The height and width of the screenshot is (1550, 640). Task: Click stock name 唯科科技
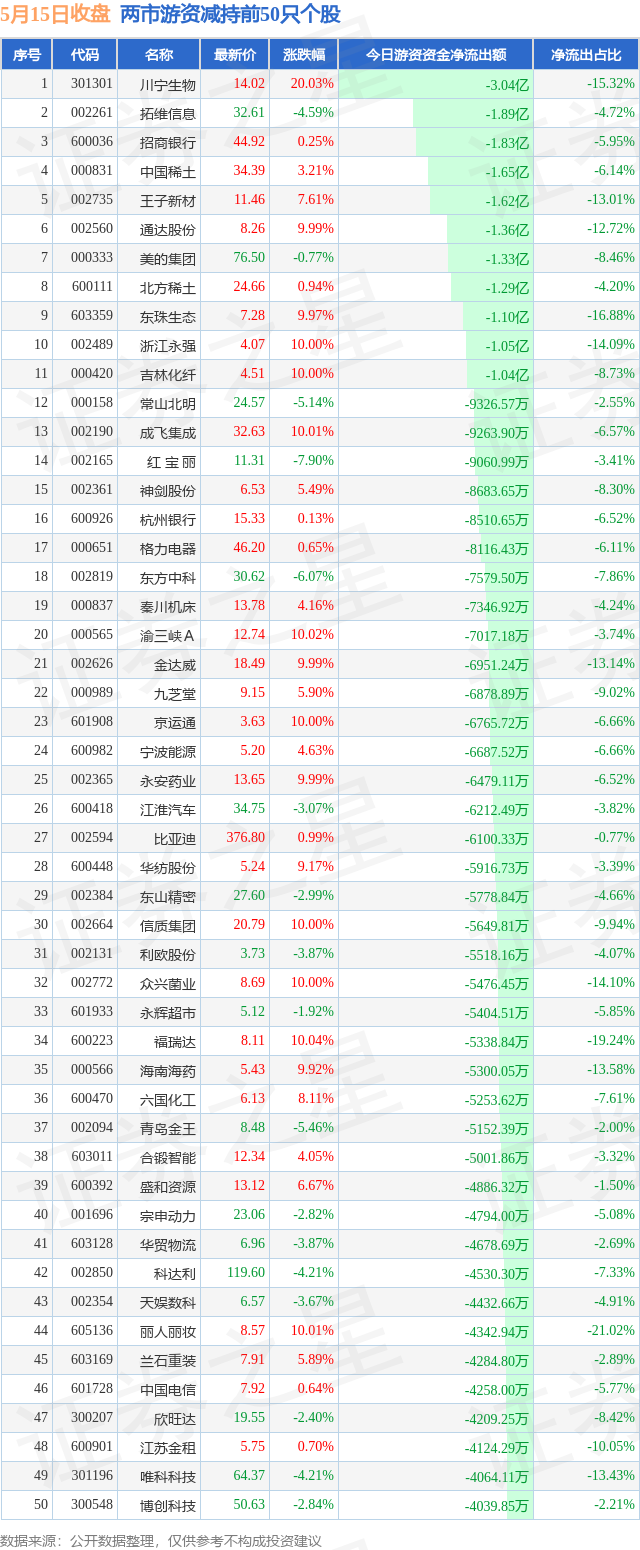(x=168, y=1476)
